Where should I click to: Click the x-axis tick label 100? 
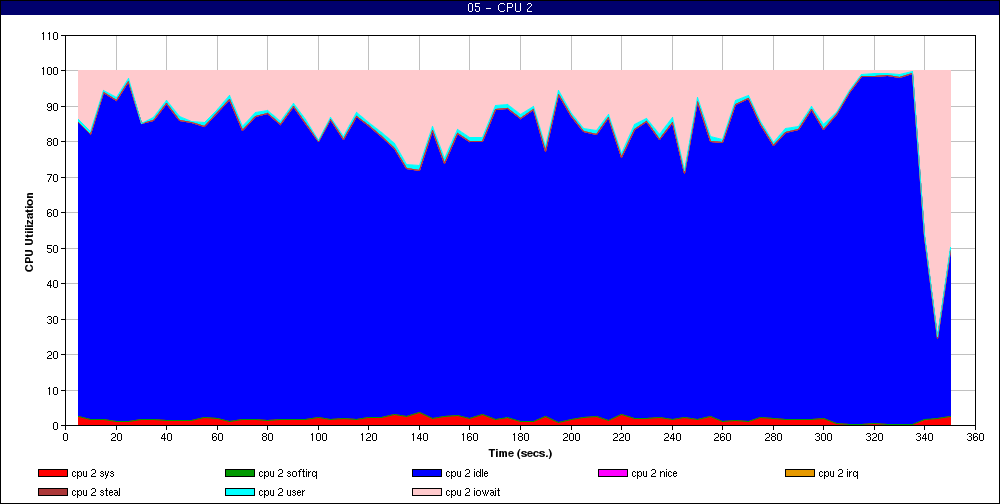point(318,437)
